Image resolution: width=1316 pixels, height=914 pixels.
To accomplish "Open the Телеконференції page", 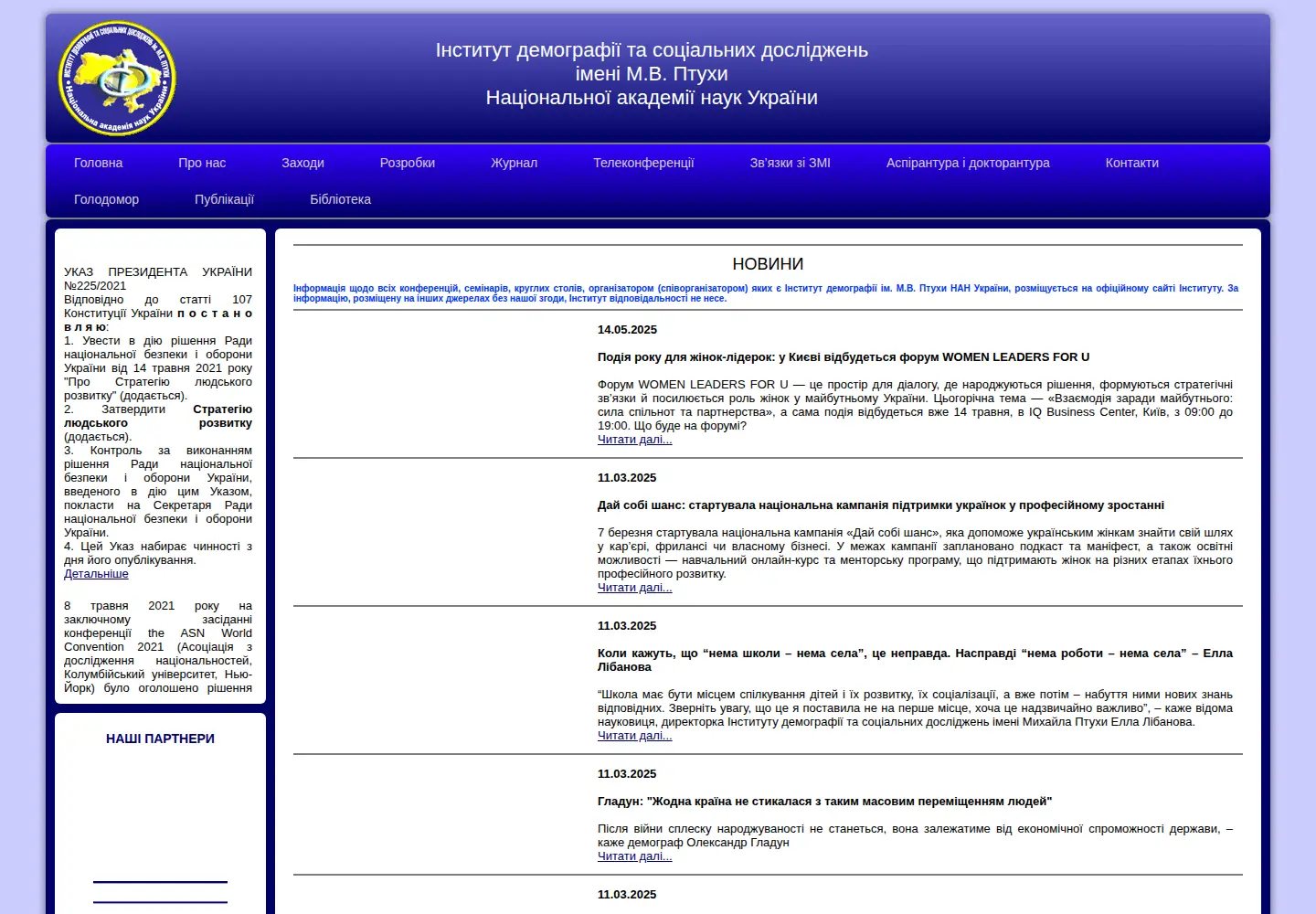I will [643, 163].
